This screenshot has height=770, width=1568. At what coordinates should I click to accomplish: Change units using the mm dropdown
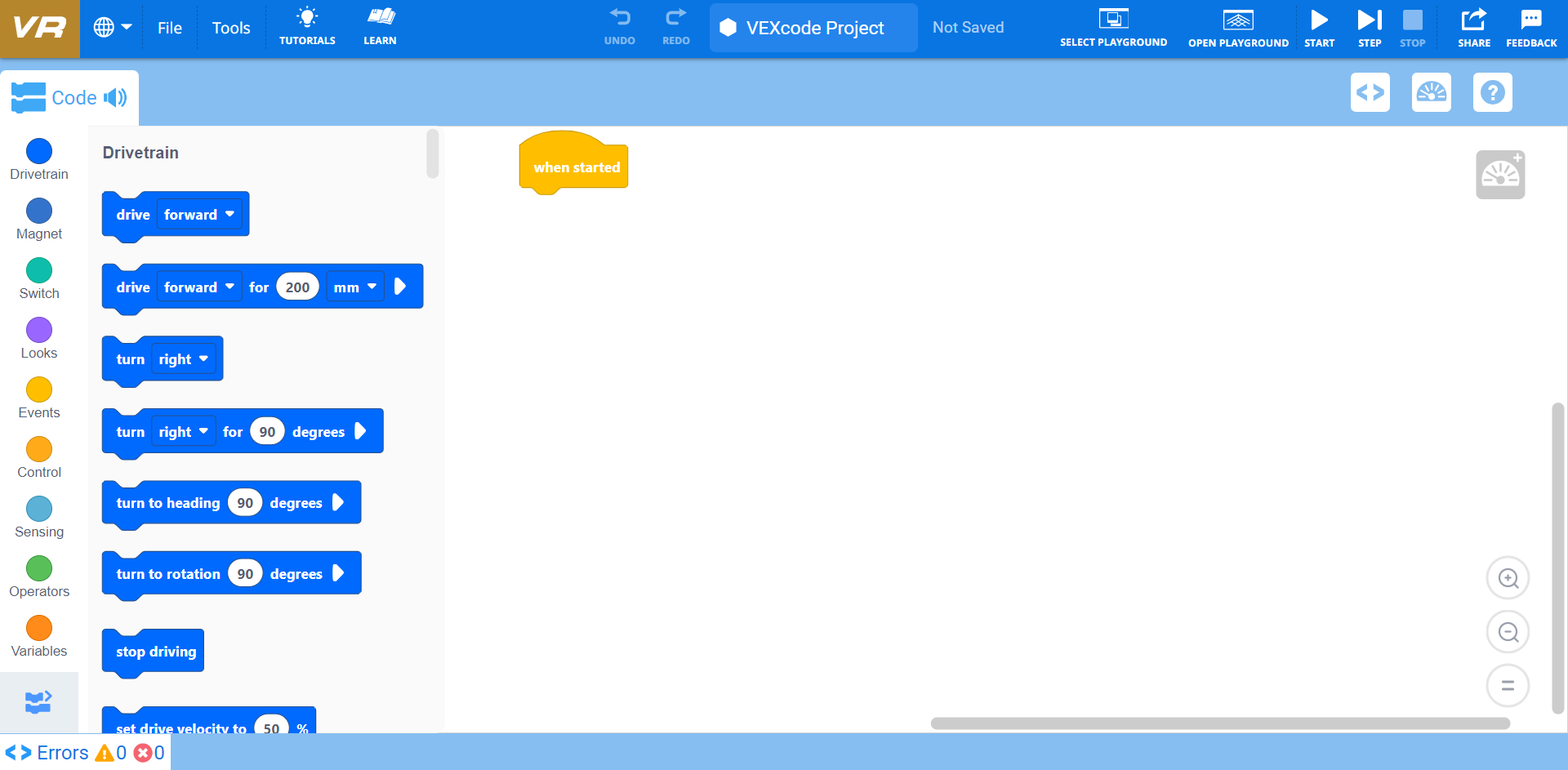pyautogui.click(x=354, y=287)
